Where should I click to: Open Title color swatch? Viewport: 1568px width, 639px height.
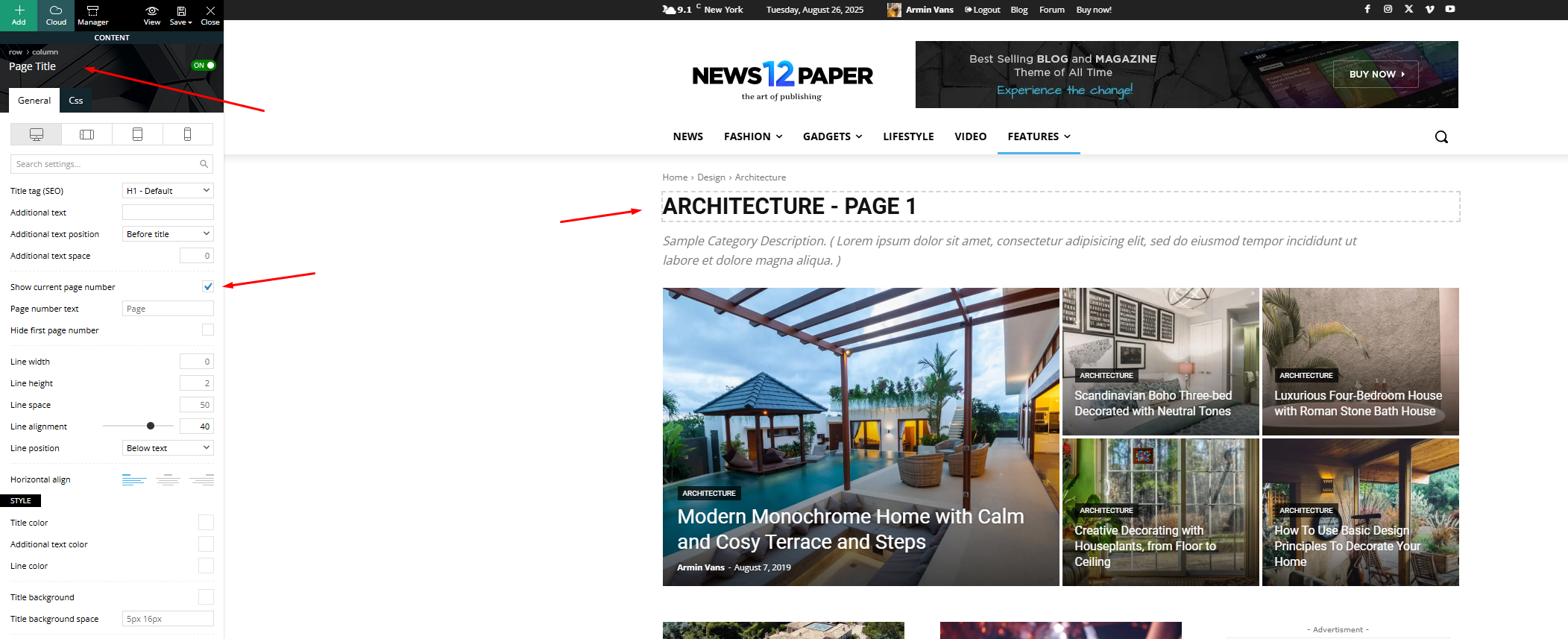click(206, 523)
